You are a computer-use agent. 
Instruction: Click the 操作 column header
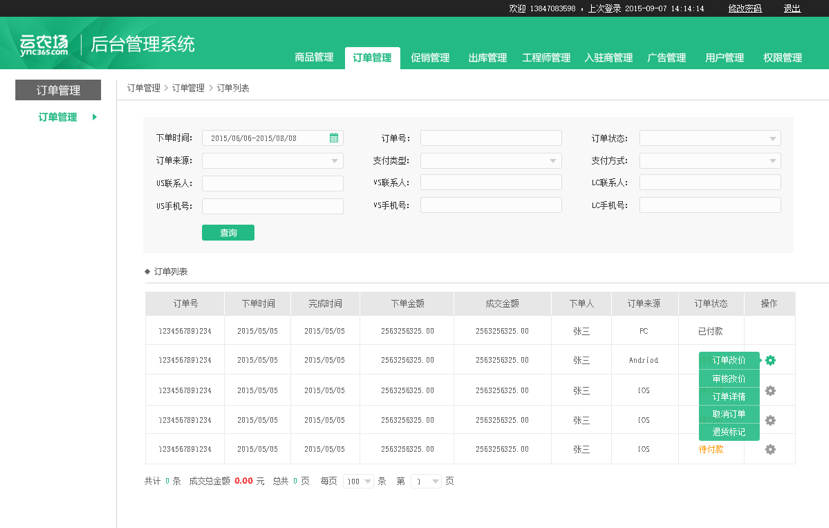point(769,303)
